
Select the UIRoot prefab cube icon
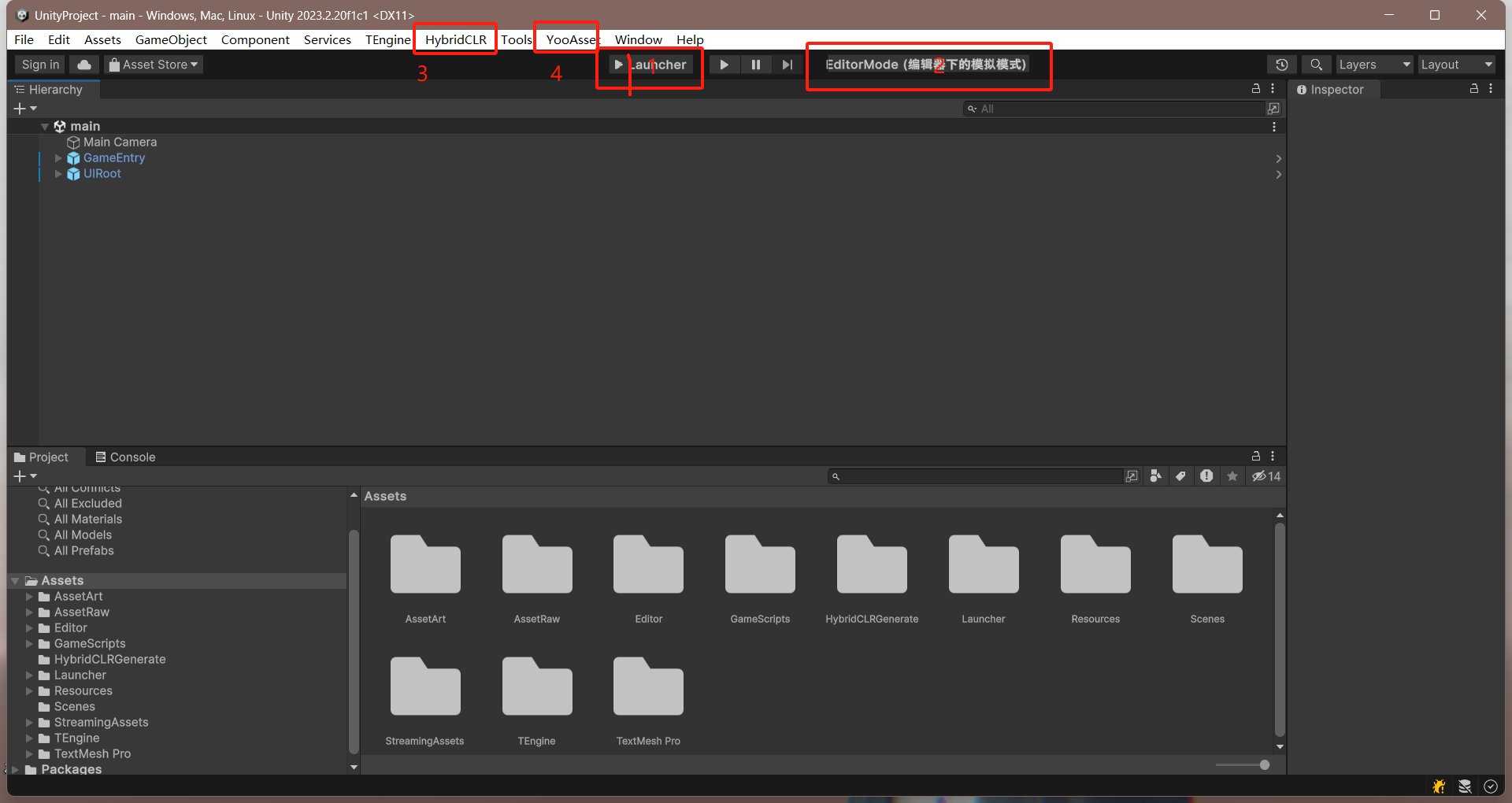(x=73, y=174)
